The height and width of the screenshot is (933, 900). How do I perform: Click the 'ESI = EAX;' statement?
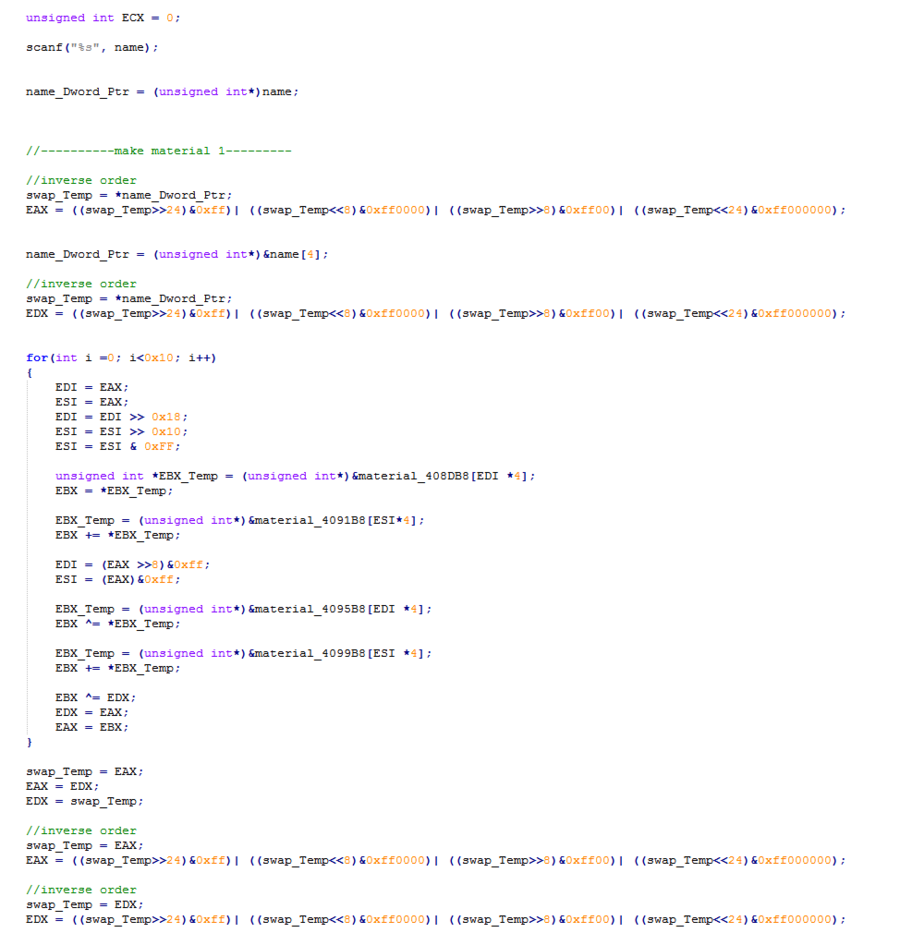[x=92, y=402]
